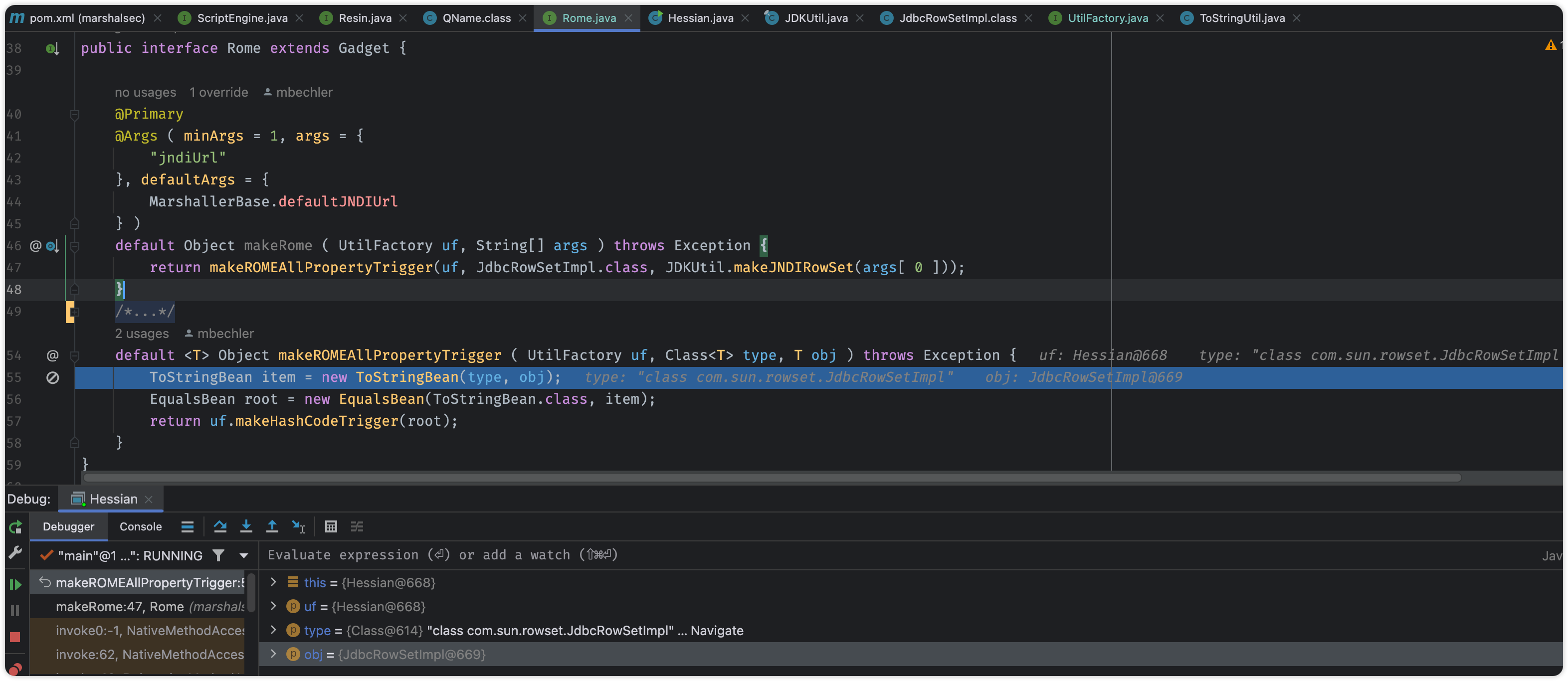Expand the 'uf' variable node
Screen dimensions: 1568x681
click(273, 606)
